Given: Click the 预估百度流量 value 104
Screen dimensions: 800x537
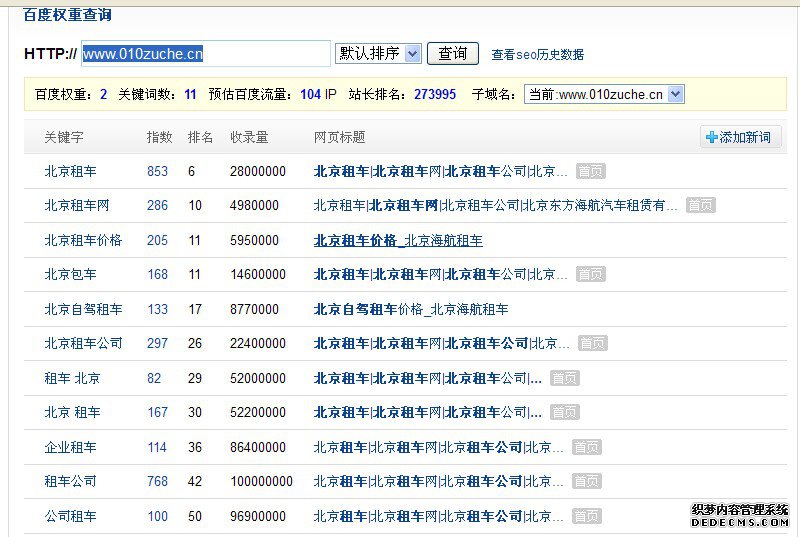Looking at the screenshot, I should point(310,94).
